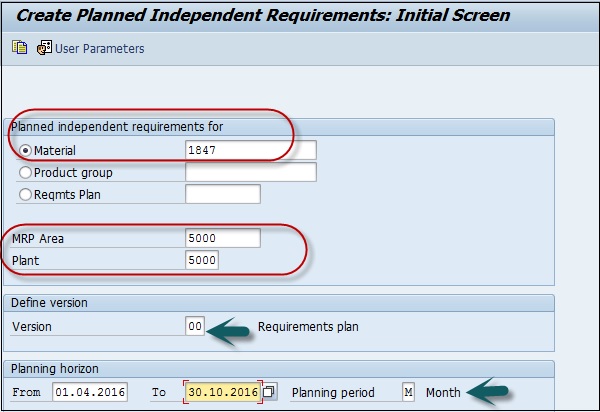600x412 pixels.
Task: Click the Month period description text
Action: (x=442, y=392)
